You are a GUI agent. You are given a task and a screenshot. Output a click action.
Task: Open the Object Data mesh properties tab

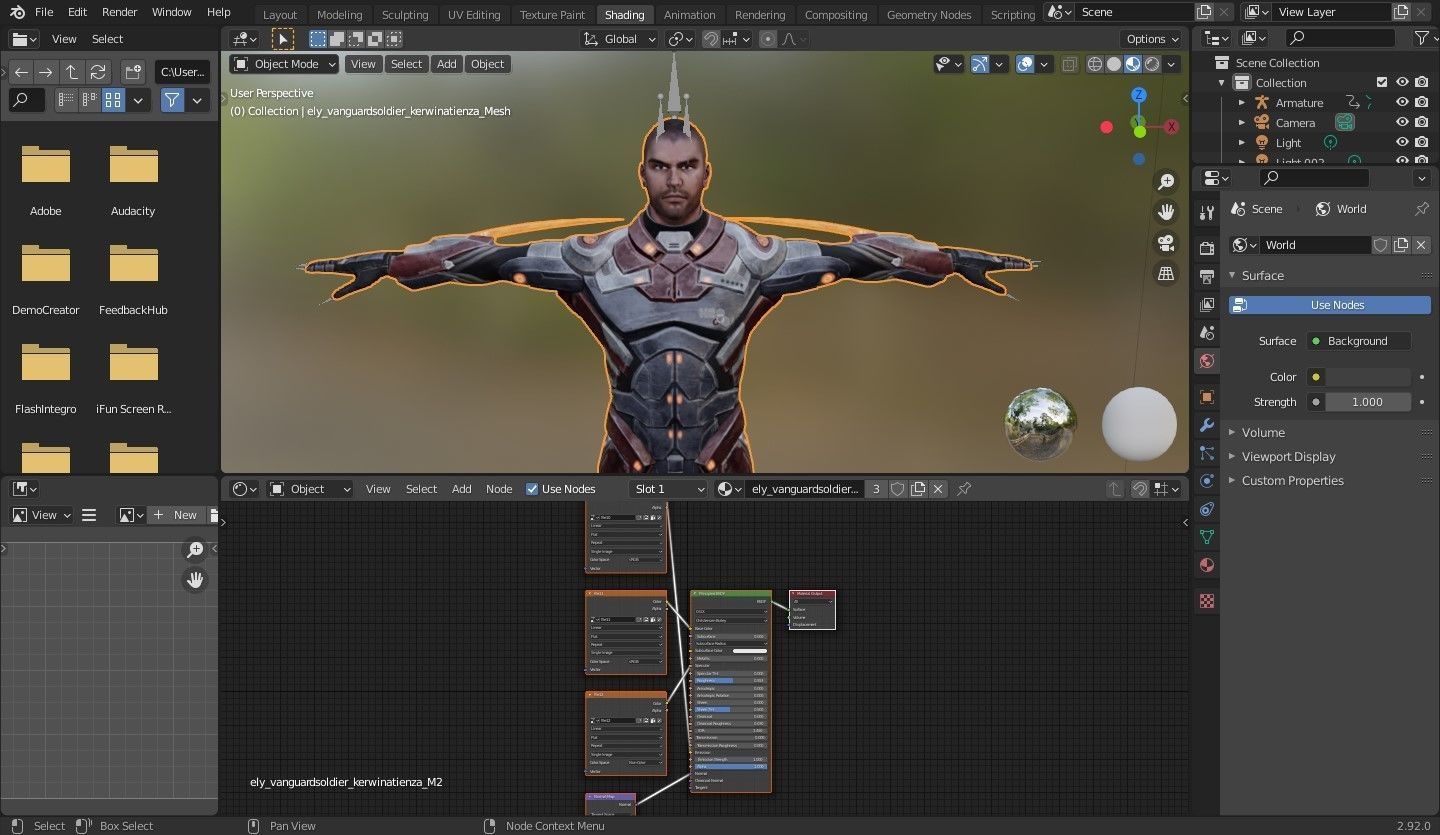pos(1207,537)
